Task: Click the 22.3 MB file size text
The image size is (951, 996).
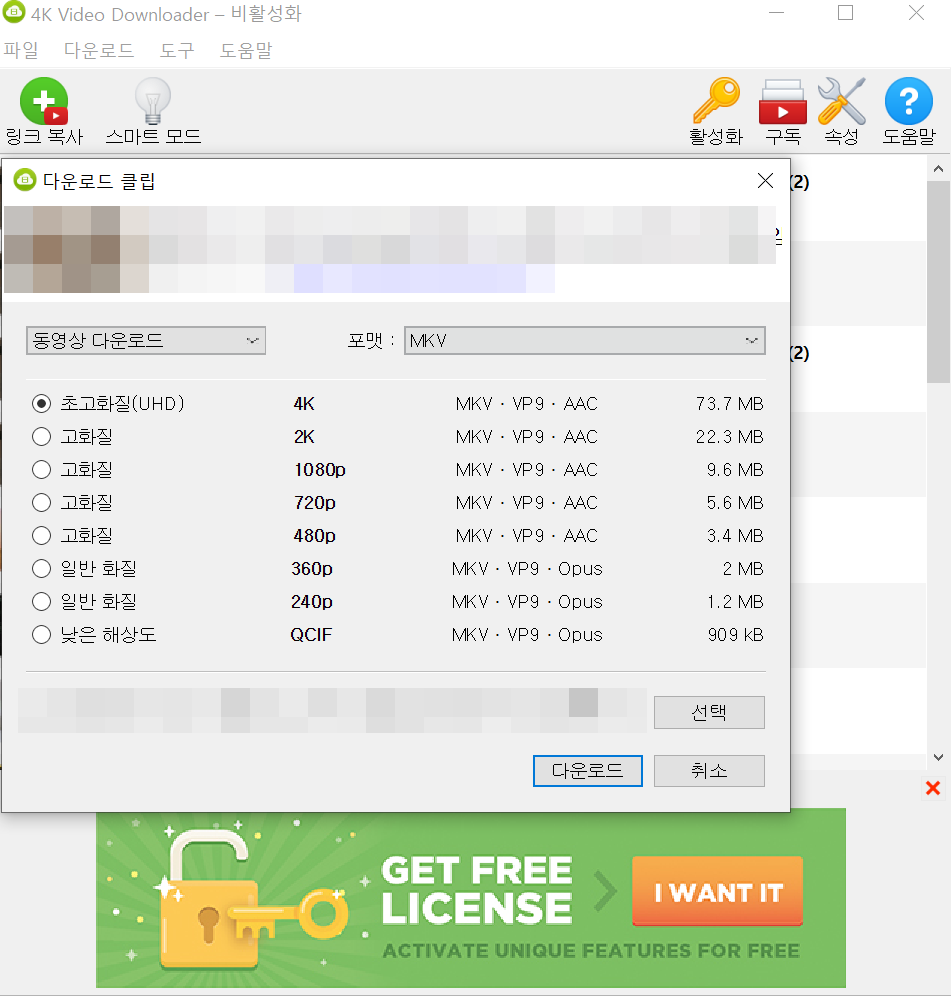Action: (729, 436)
